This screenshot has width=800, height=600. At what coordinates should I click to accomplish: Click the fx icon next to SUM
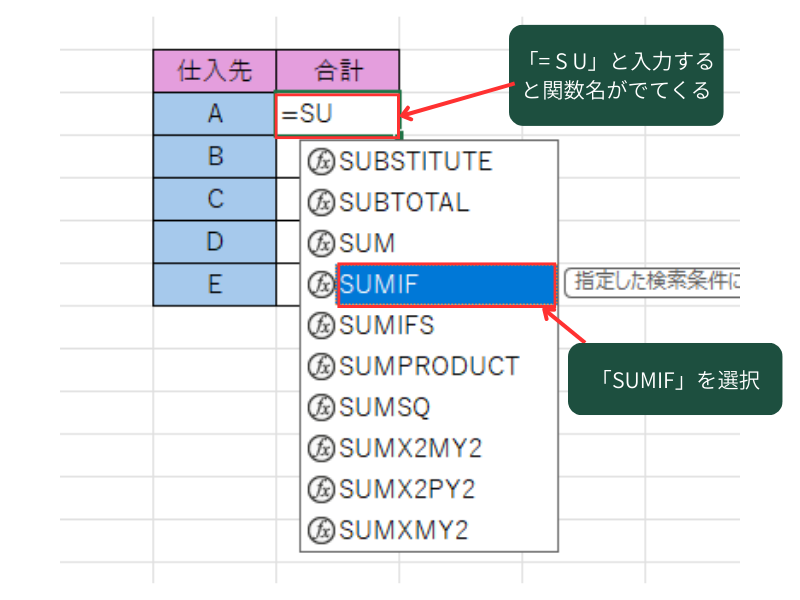pyautogui.click(x=322, y=244)
